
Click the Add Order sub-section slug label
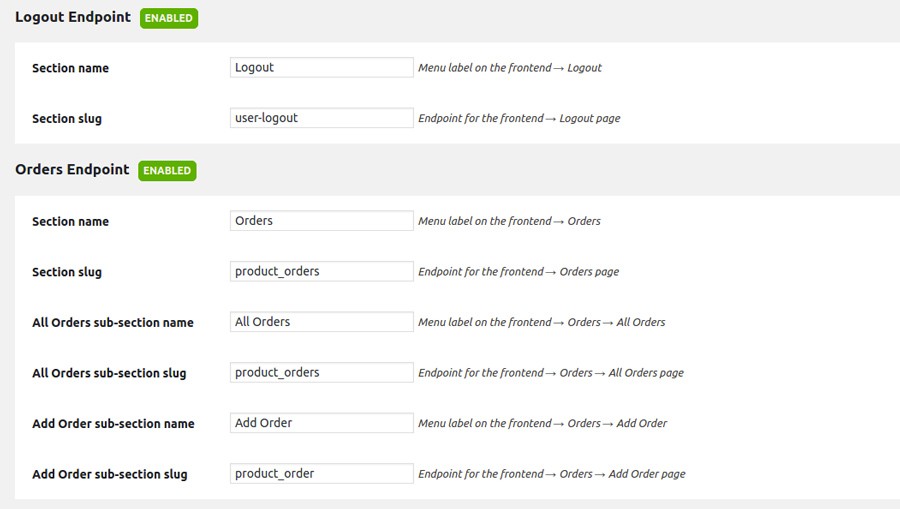109,474
